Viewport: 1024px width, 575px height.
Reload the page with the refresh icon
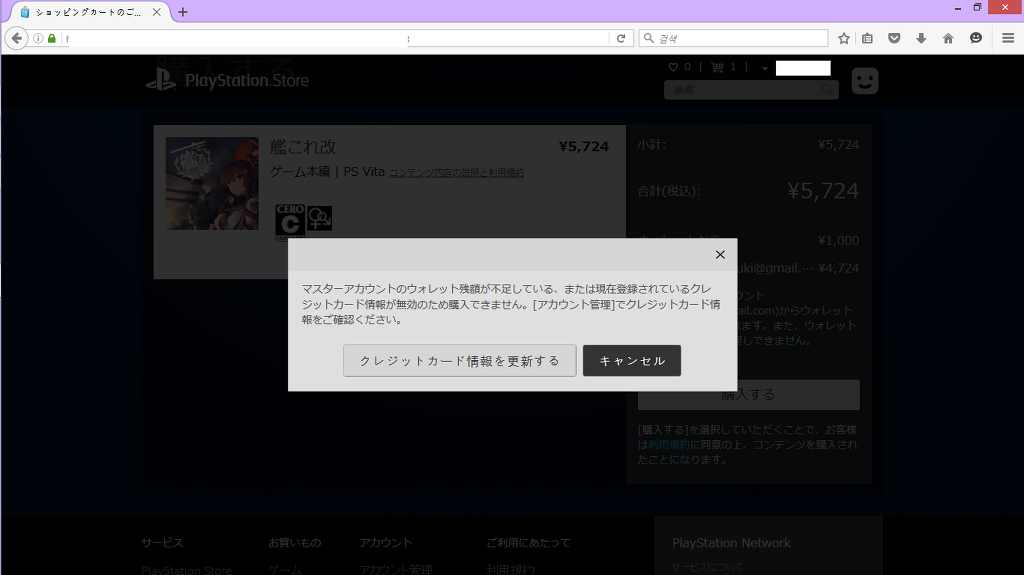click(x=621, y=39)
